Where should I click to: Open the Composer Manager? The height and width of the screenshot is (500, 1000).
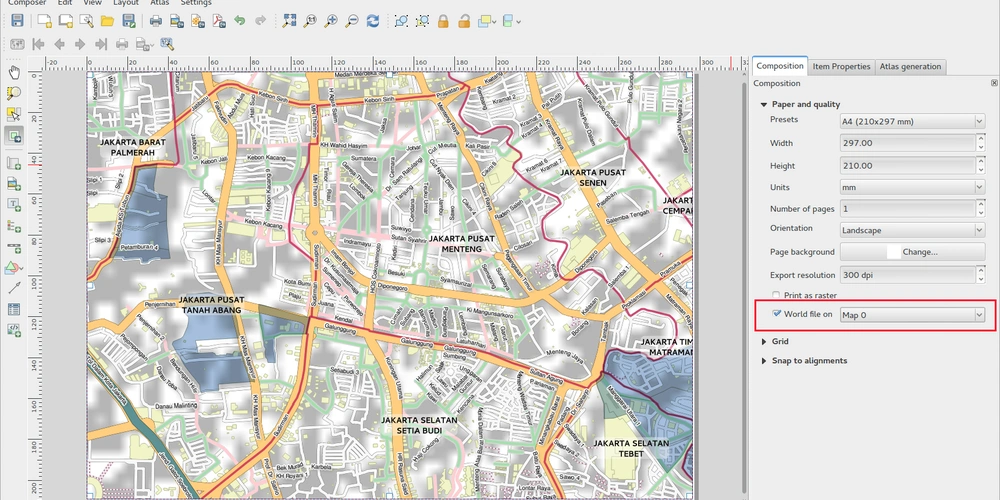[x=87, y=21]
